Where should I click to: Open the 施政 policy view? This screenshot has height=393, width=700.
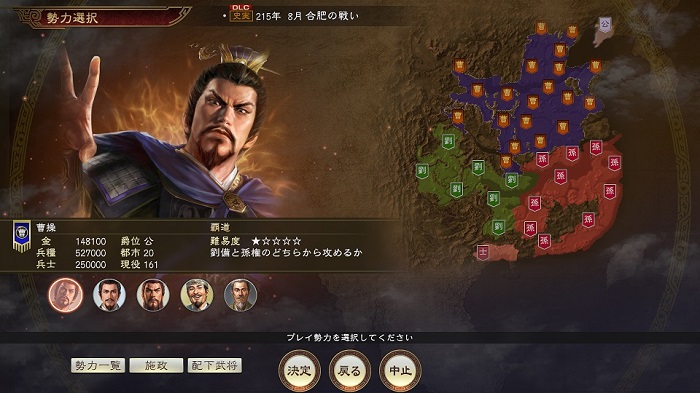point(156,365)
